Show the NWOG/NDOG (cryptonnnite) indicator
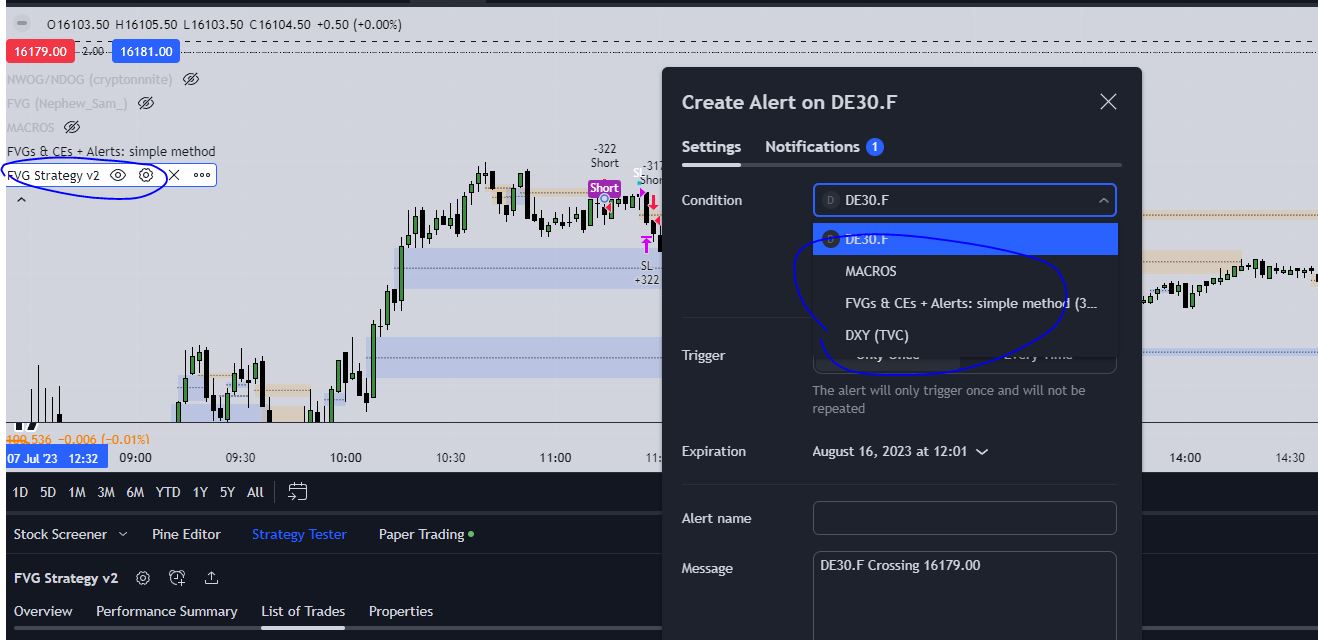This screenshot has height=640, width=1318. click(192, 78)
